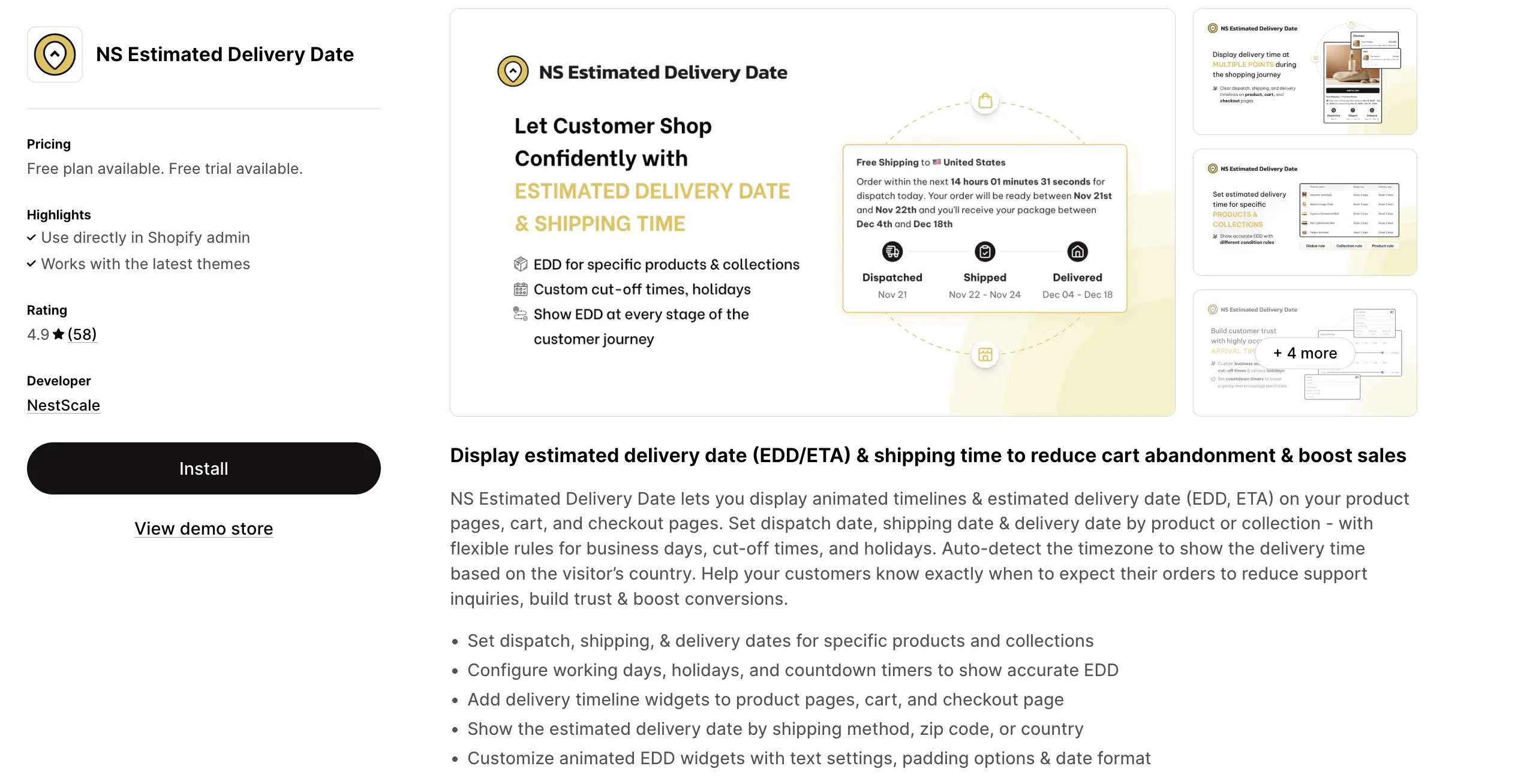Click the NS Estimated Delivery Date app logo

[55, 55]
